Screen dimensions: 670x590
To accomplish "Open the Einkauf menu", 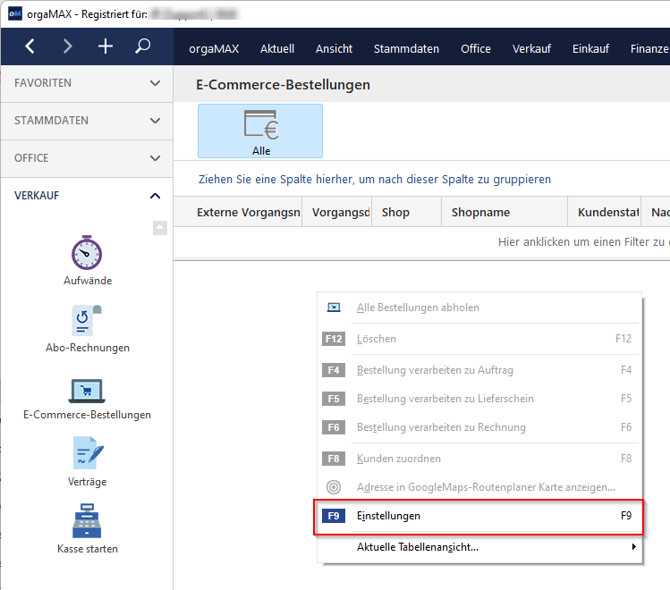I will tap(591, 49).
